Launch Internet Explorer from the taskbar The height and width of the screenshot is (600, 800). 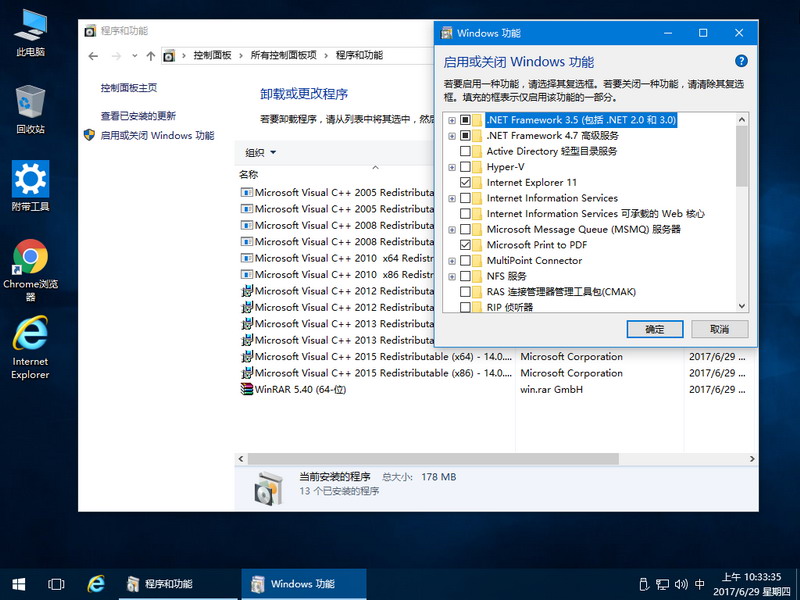(x=96, y=584)
